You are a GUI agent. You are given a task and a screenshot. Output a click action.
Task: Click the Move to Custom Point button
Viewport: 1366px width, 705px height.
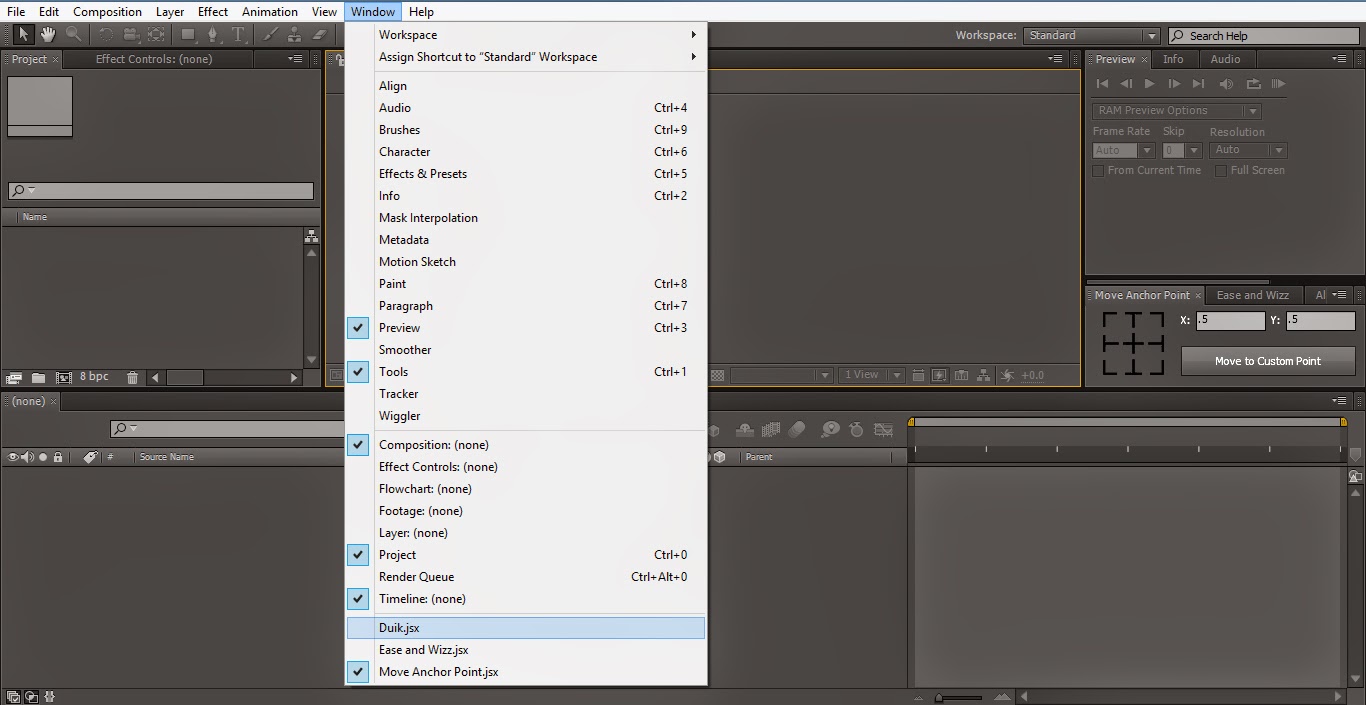click(x=1267, y=360)
